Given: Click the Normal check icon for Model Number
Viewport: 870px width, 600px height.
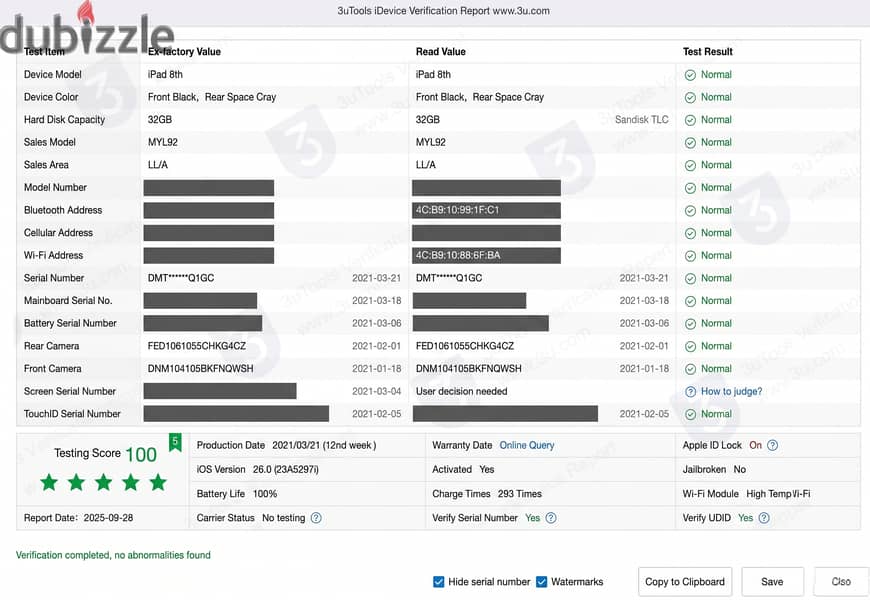Looking at the screenshot, I should click(690, 188).
